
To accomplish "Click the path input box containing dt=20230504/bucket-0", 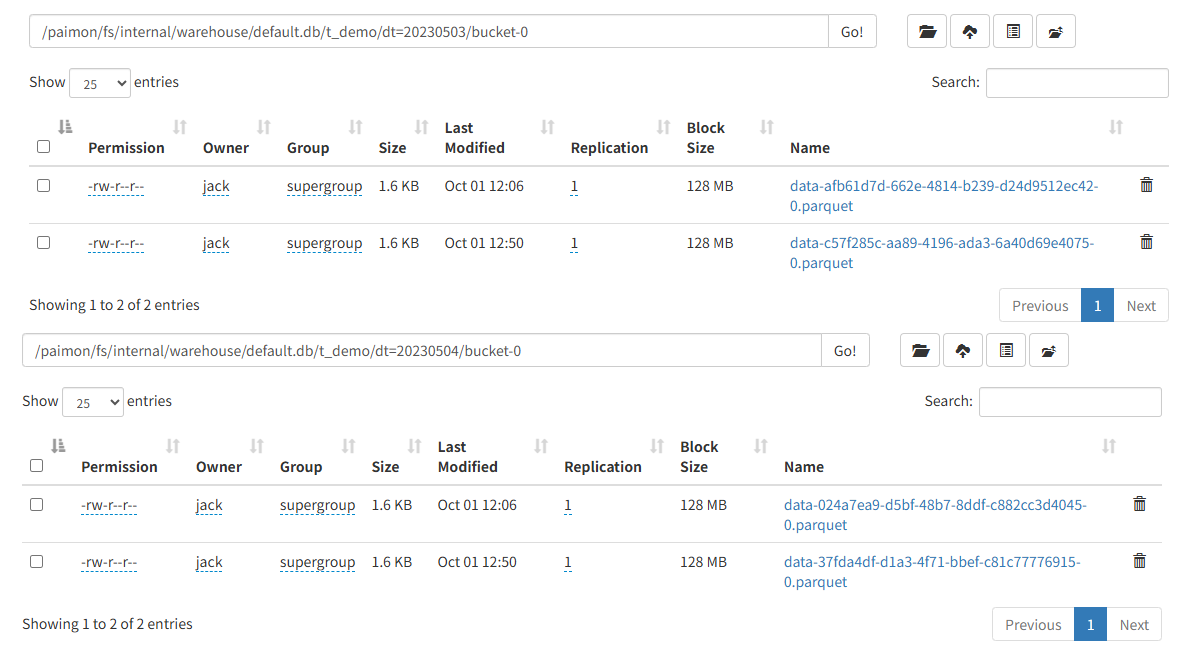I will (421, 351).
